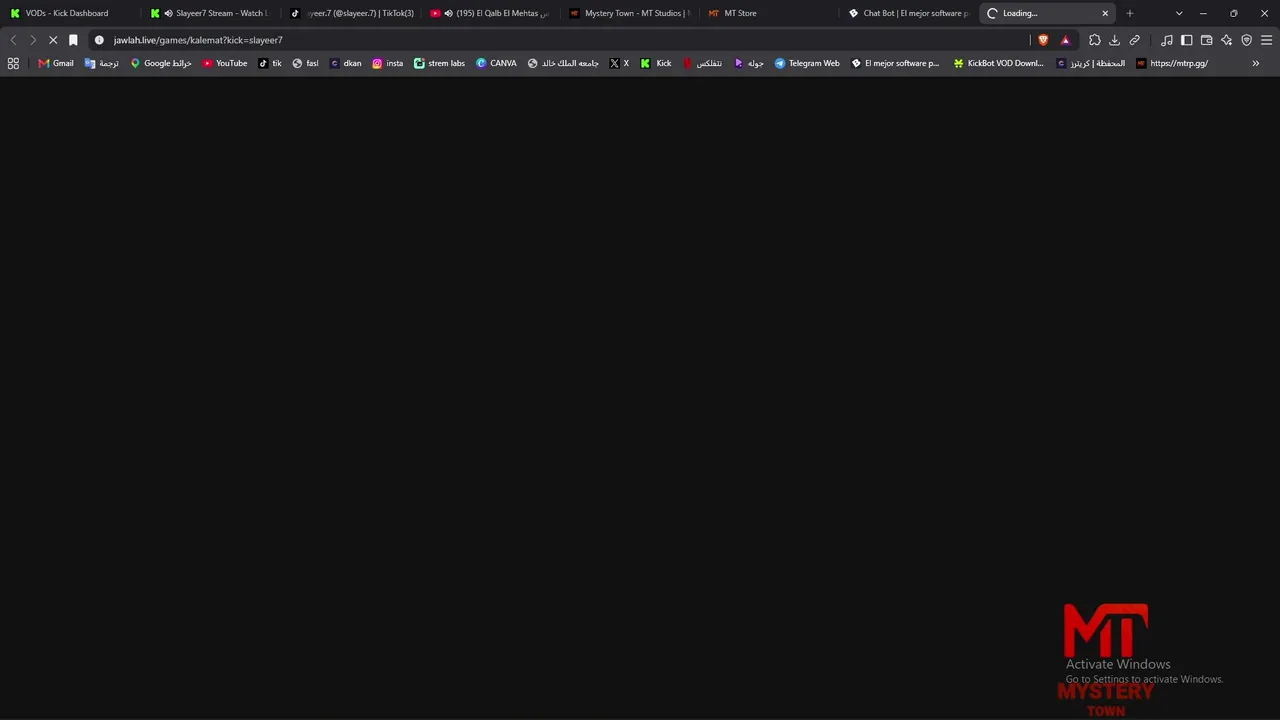Mute the Slayeer7 Stream tab audio icon
Viewport: 1280px width, 720px height.
[x=168, y=13]
